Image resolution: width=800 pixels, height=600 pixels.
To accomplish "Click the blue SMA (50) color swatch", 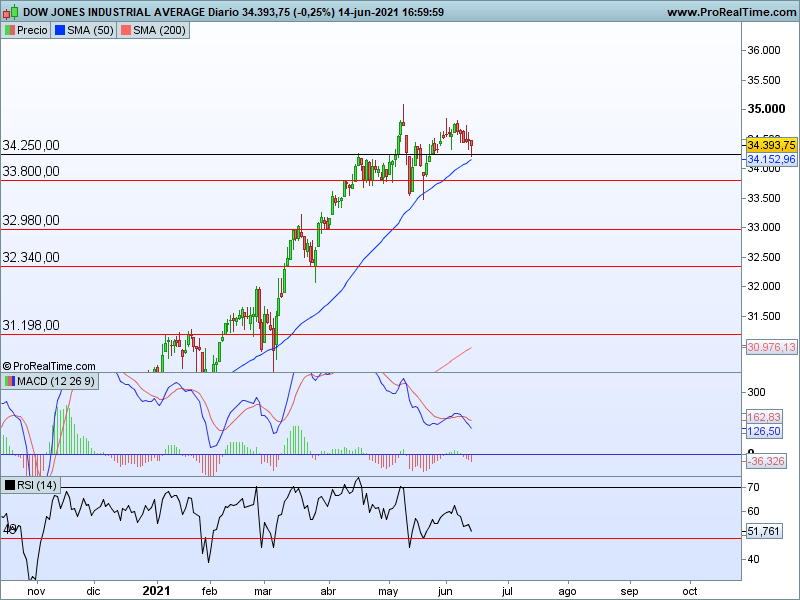I will tap(60, 30).
